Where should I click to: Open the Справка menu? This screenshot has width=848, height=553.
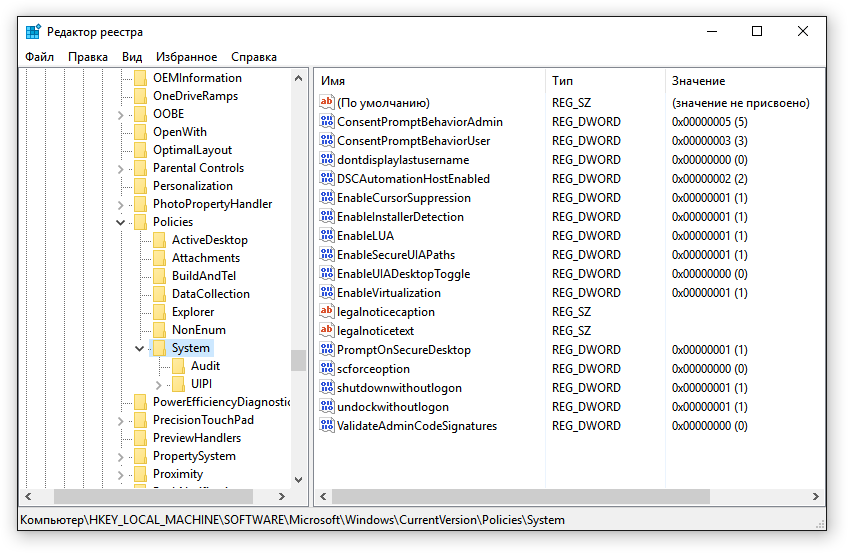(x=254, y=57)
